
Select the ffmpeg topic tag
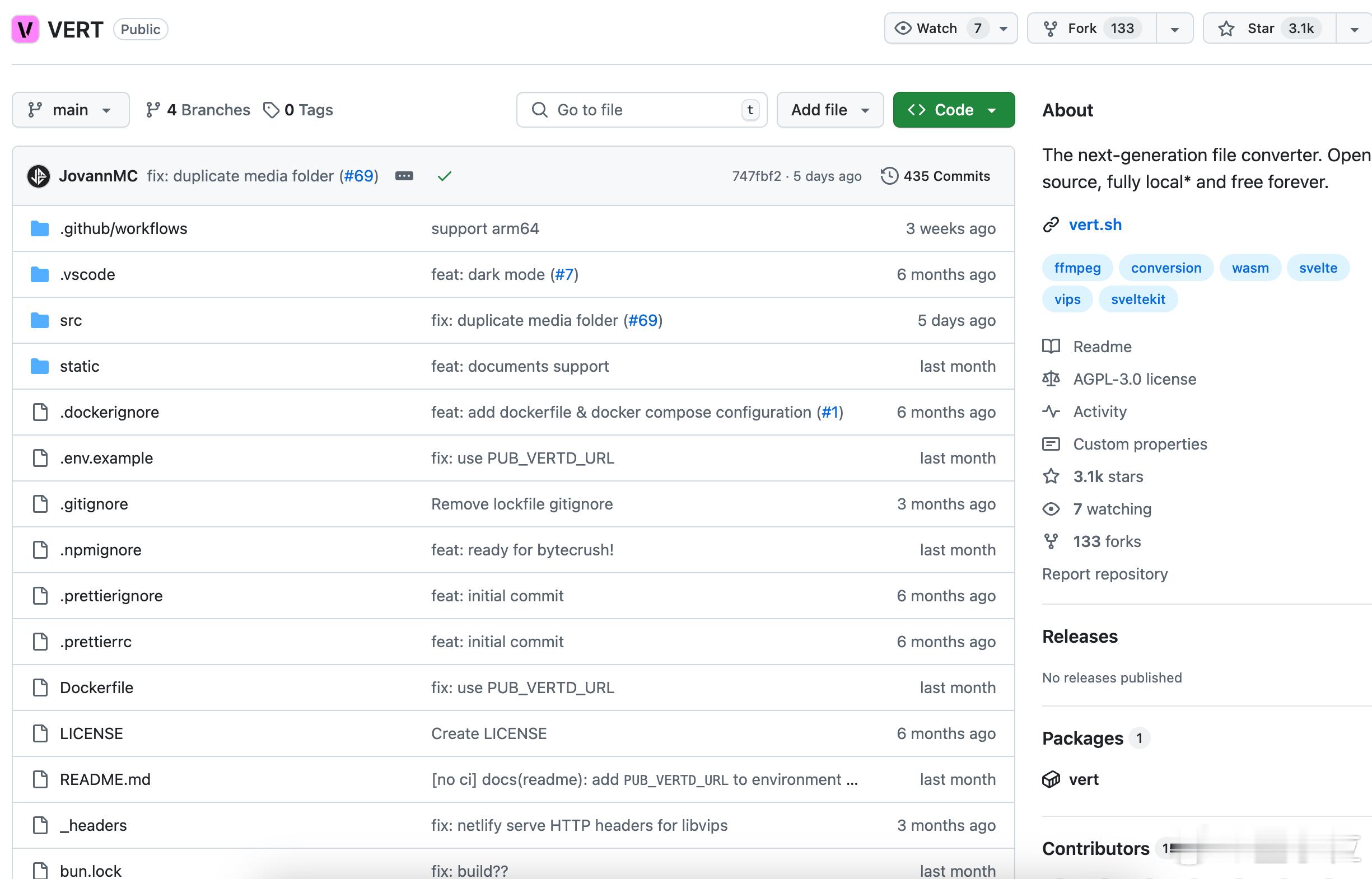tap(1077, 268)
